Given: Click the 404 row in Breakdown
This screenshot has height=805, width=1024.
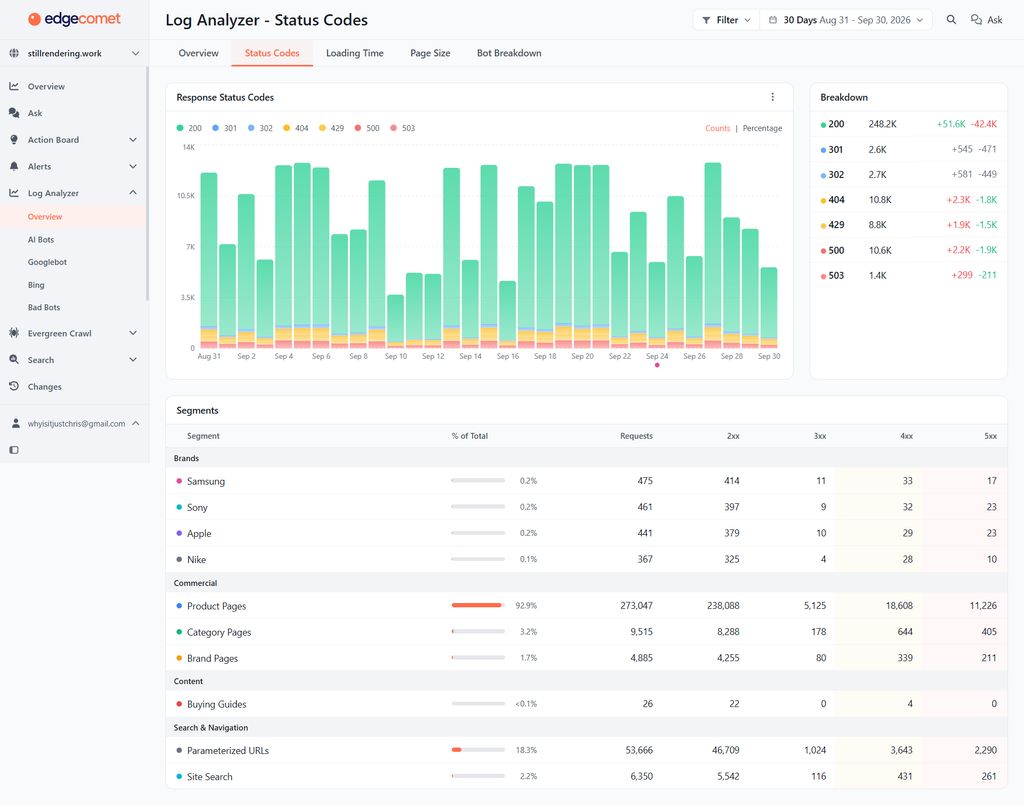Looking at the screenshot, I should (x=908, y=200).
